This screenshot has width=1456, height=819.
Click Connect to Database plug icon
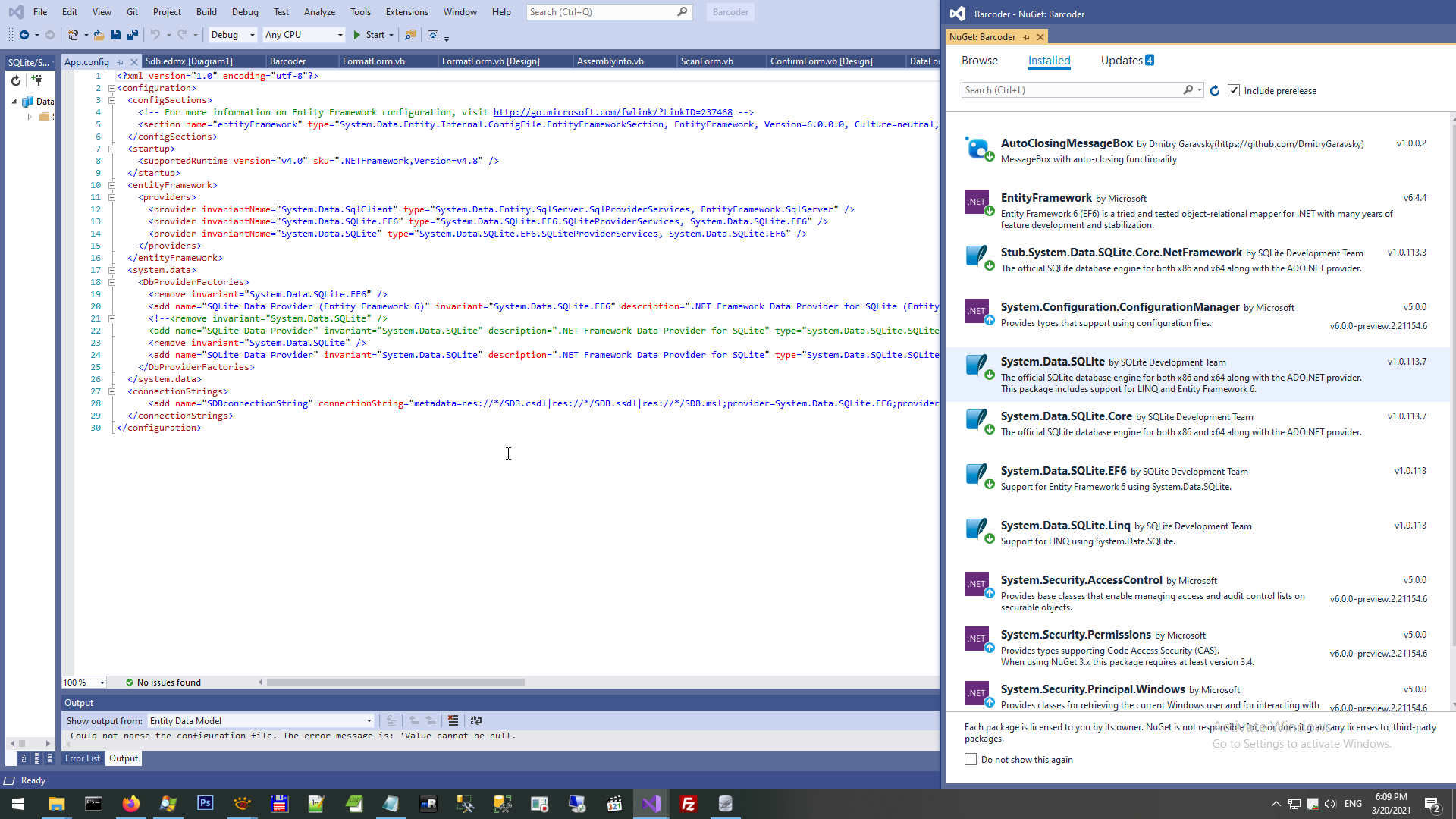36,80
